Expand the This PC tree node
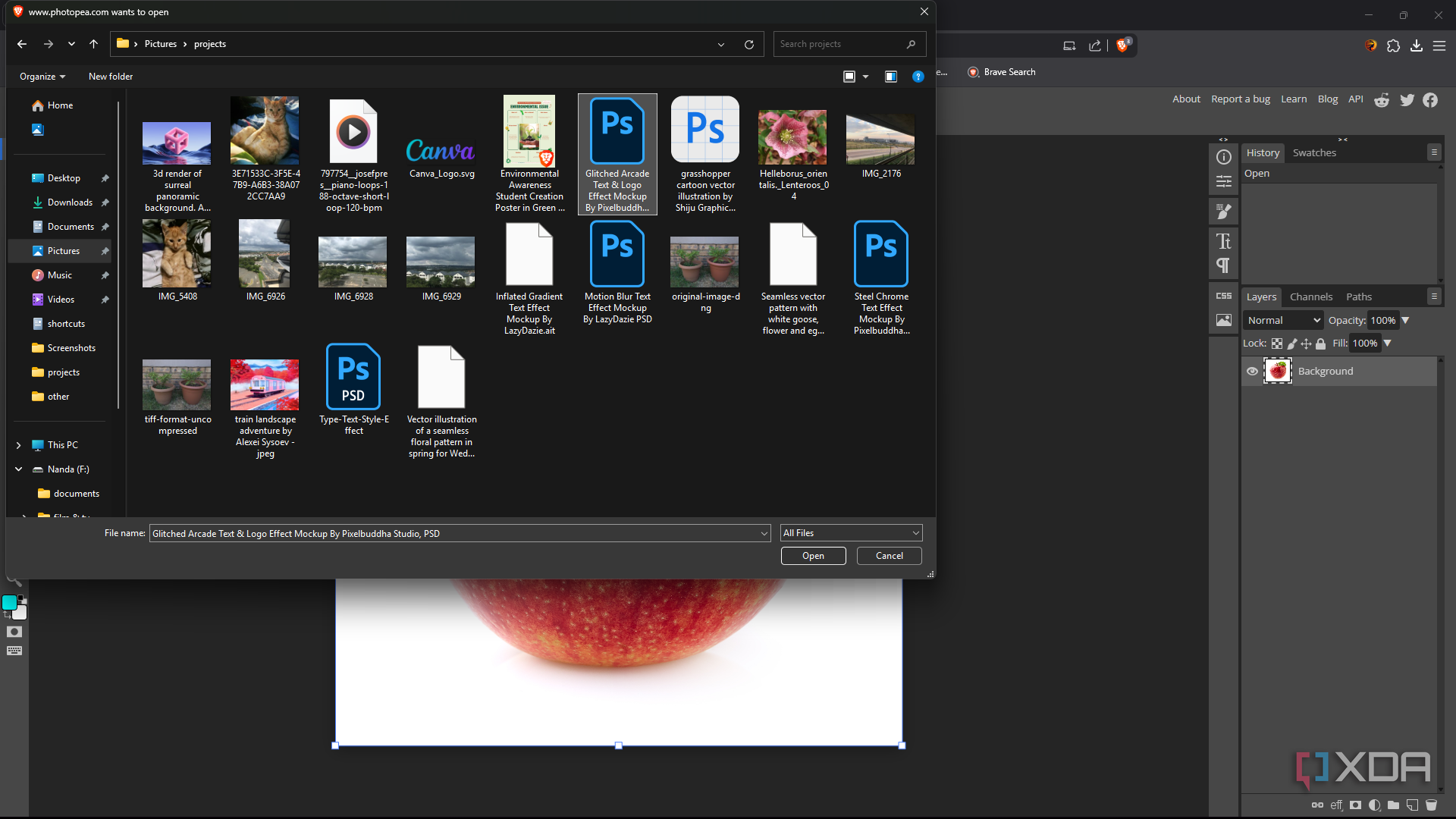This screenshot has height=819, width=1456. pyautogui.click(x=18, y=445)
